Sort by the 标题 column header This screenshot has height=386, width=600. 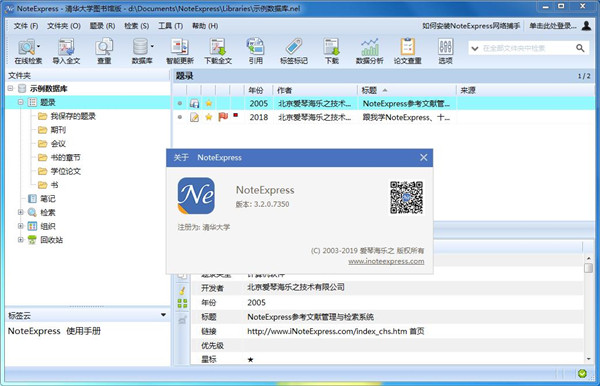(x=406, y=90)
